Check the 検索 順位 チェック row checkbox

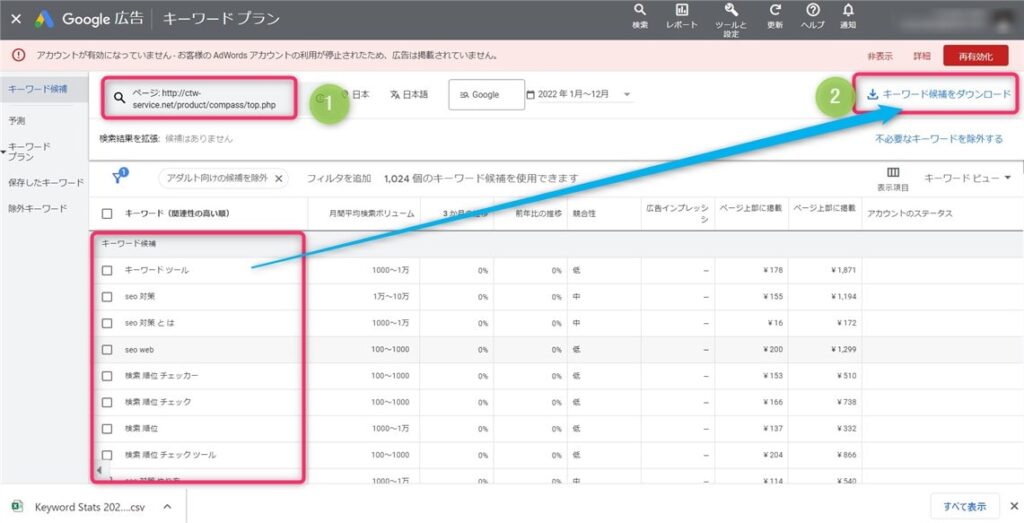click(108, 402)
